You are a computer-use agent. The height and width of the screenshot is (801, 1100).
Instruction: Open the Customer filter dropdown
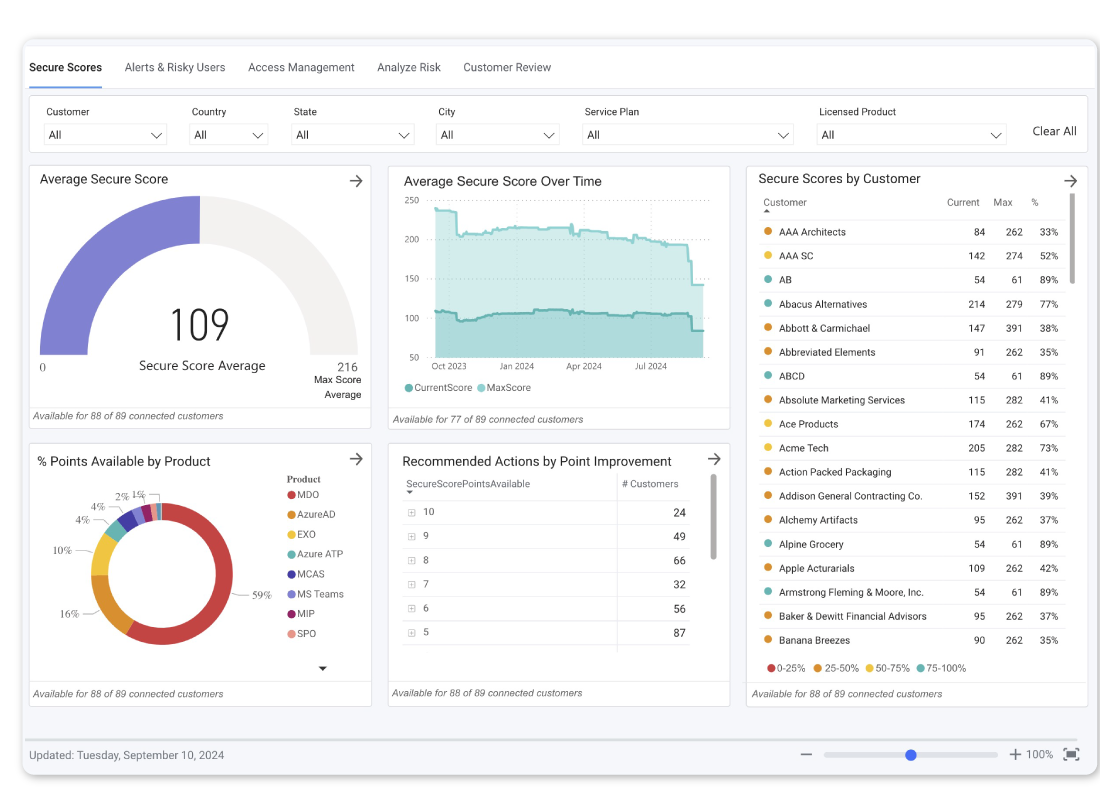click(105, 135)
